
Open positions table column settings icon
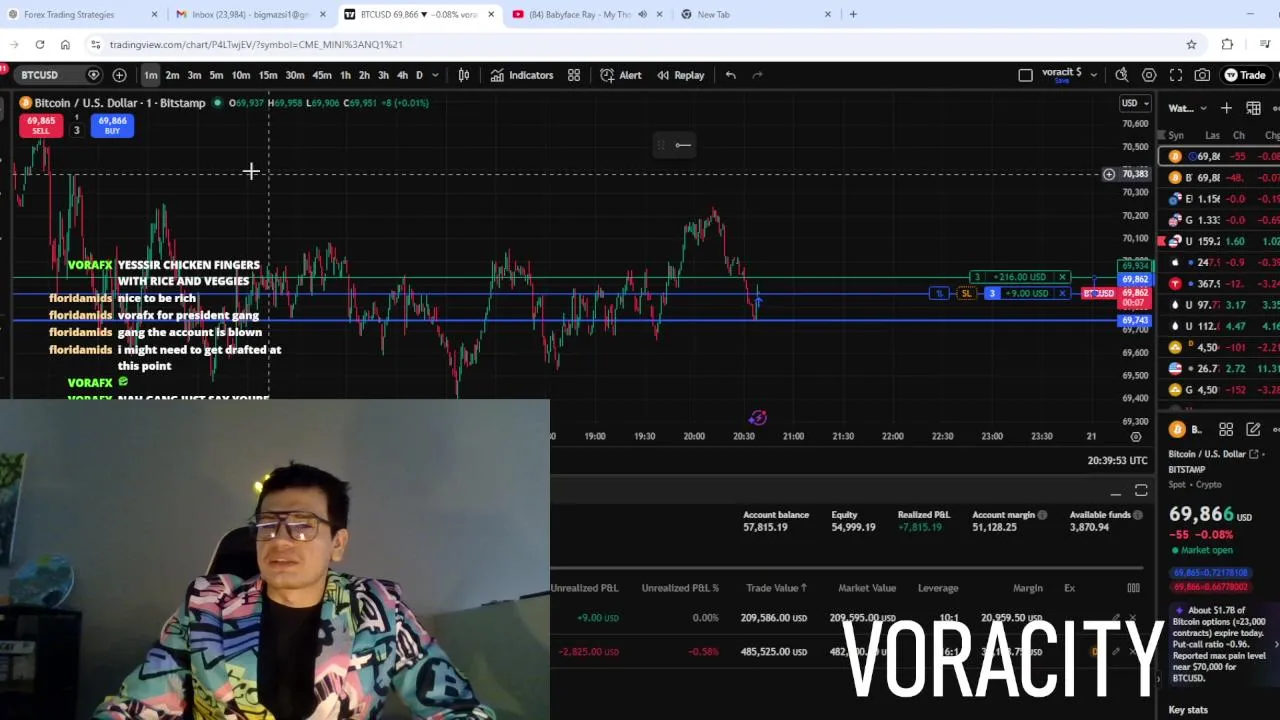click(1133, 588)
